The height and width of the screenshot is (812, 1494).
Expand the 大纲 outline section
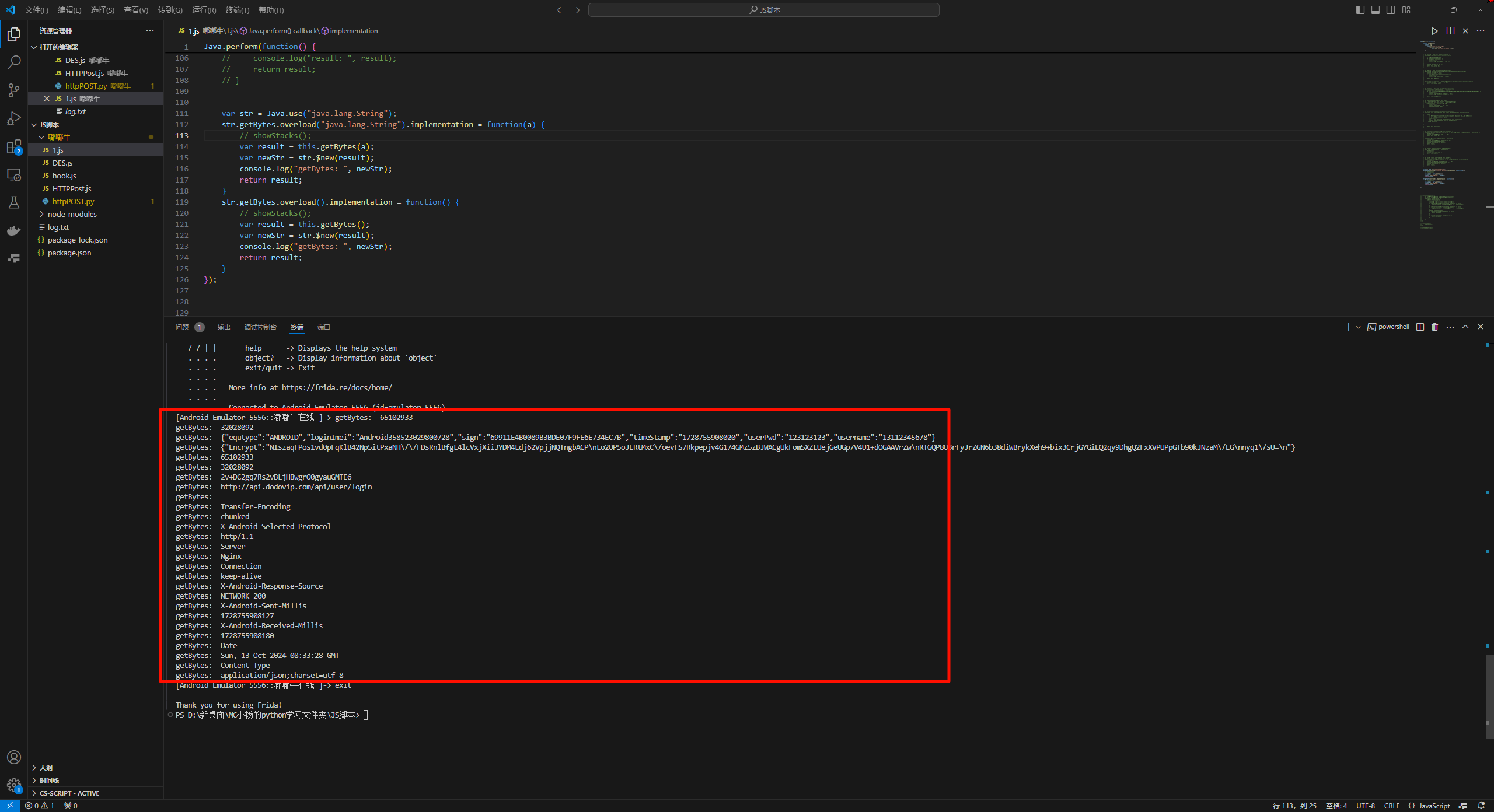(x=46, y=768)
